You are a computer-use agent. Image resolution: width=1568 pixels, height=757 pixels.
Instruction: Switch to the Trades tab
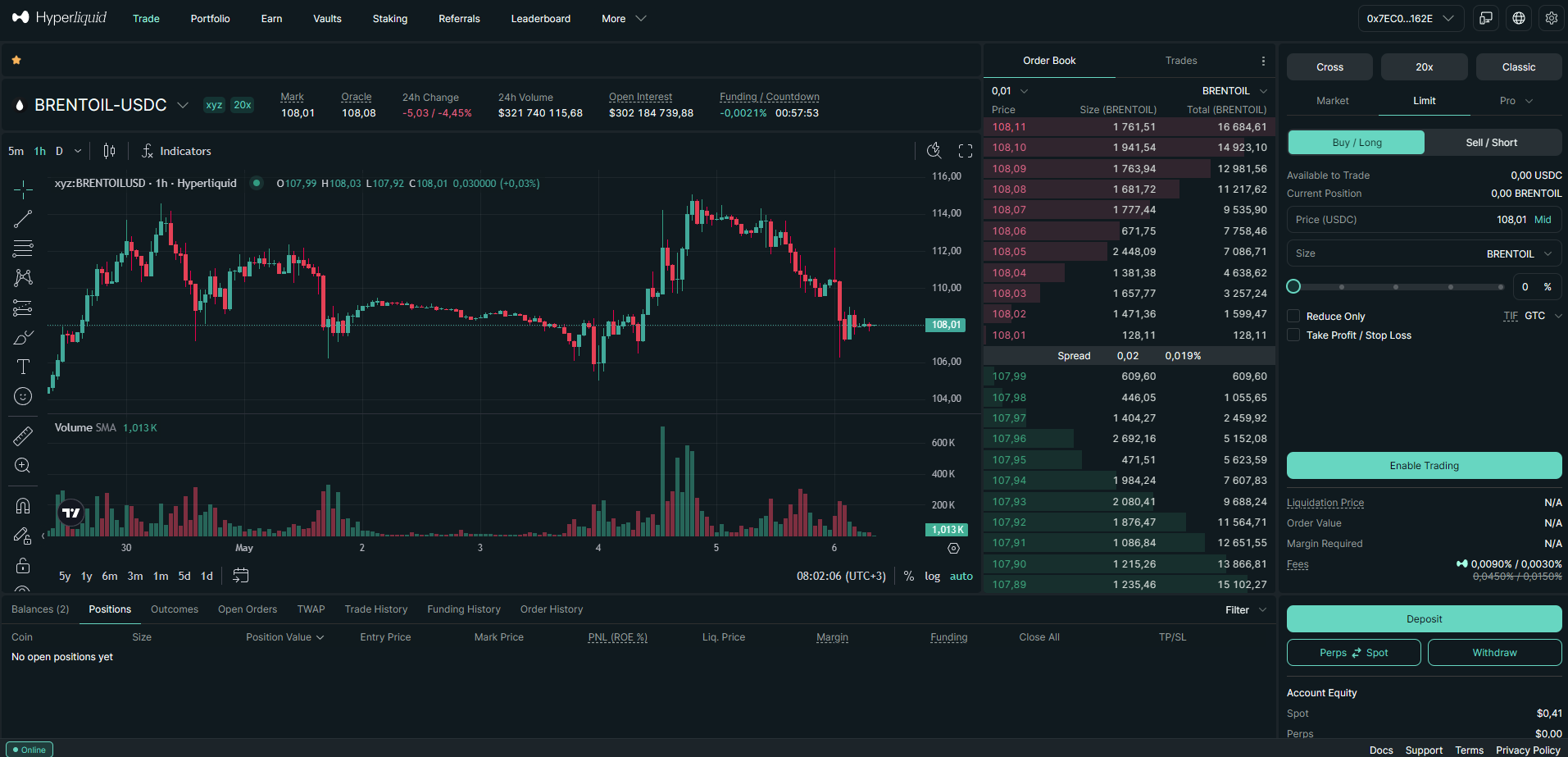(1181, 61)
